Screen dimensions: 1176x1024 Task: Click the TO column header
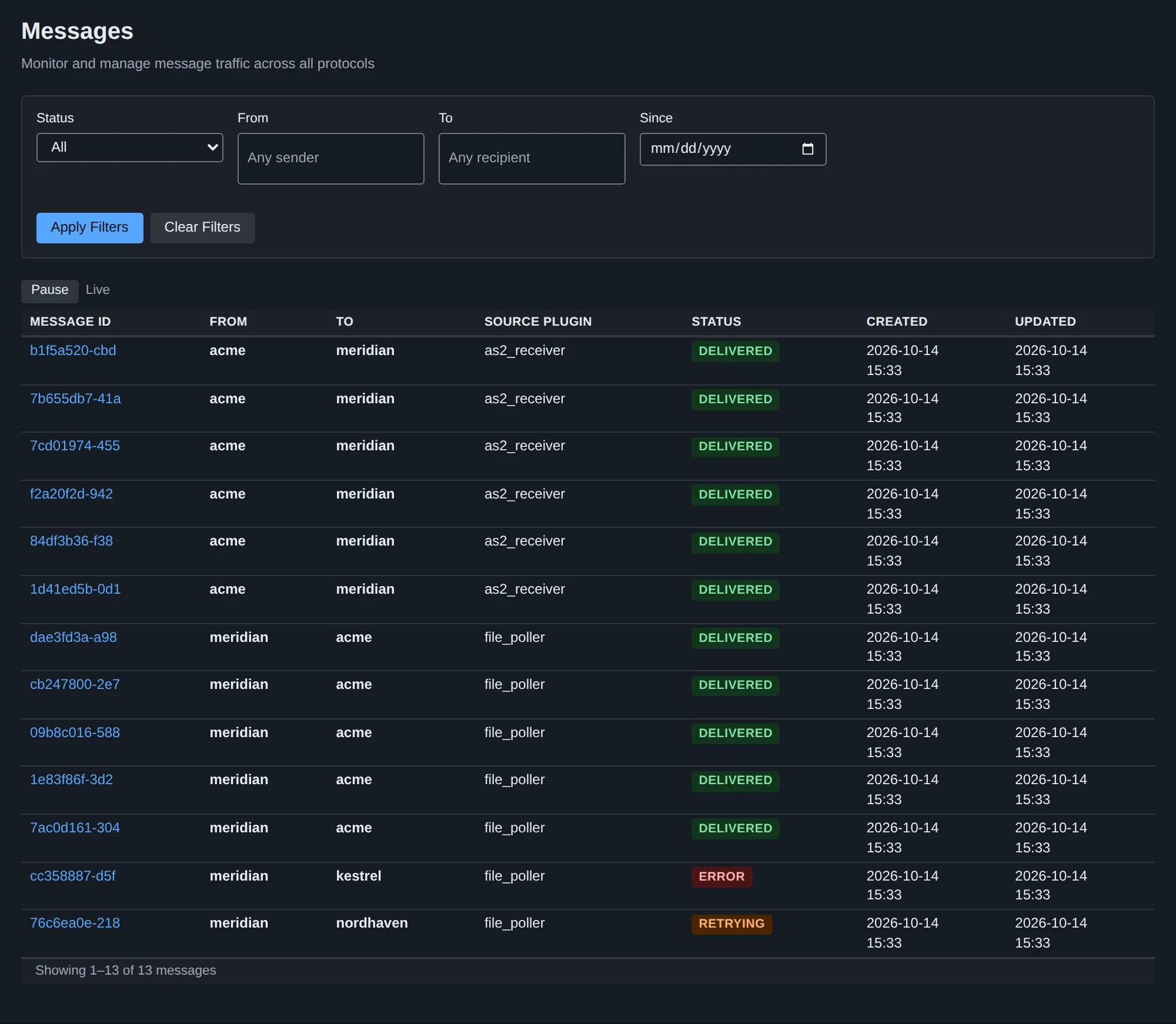pyautogui.click(x=345, y=322)
